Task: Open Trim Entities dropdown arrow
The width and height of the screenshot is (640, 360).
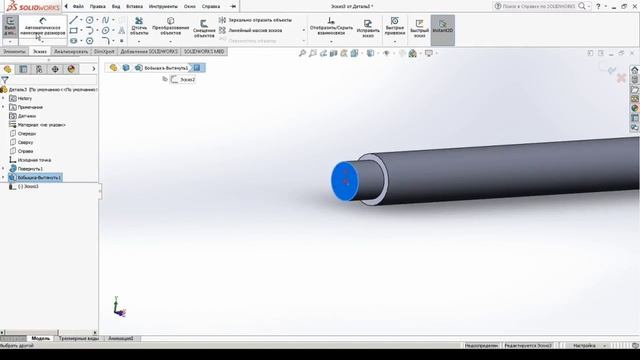Action: (139, 42)
